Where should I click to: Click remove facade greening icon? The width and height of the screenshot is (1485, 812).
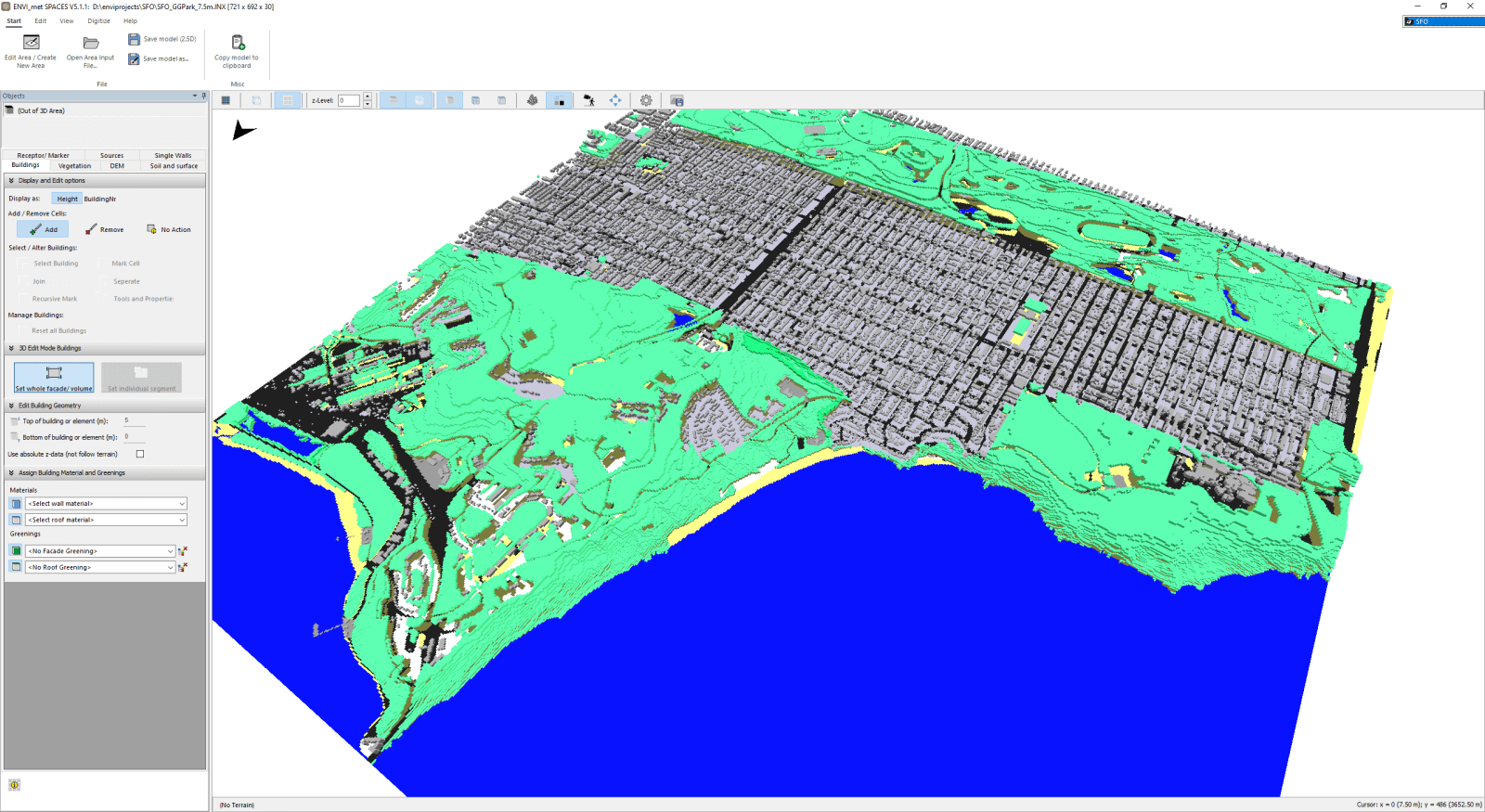(x=183, y=551)
